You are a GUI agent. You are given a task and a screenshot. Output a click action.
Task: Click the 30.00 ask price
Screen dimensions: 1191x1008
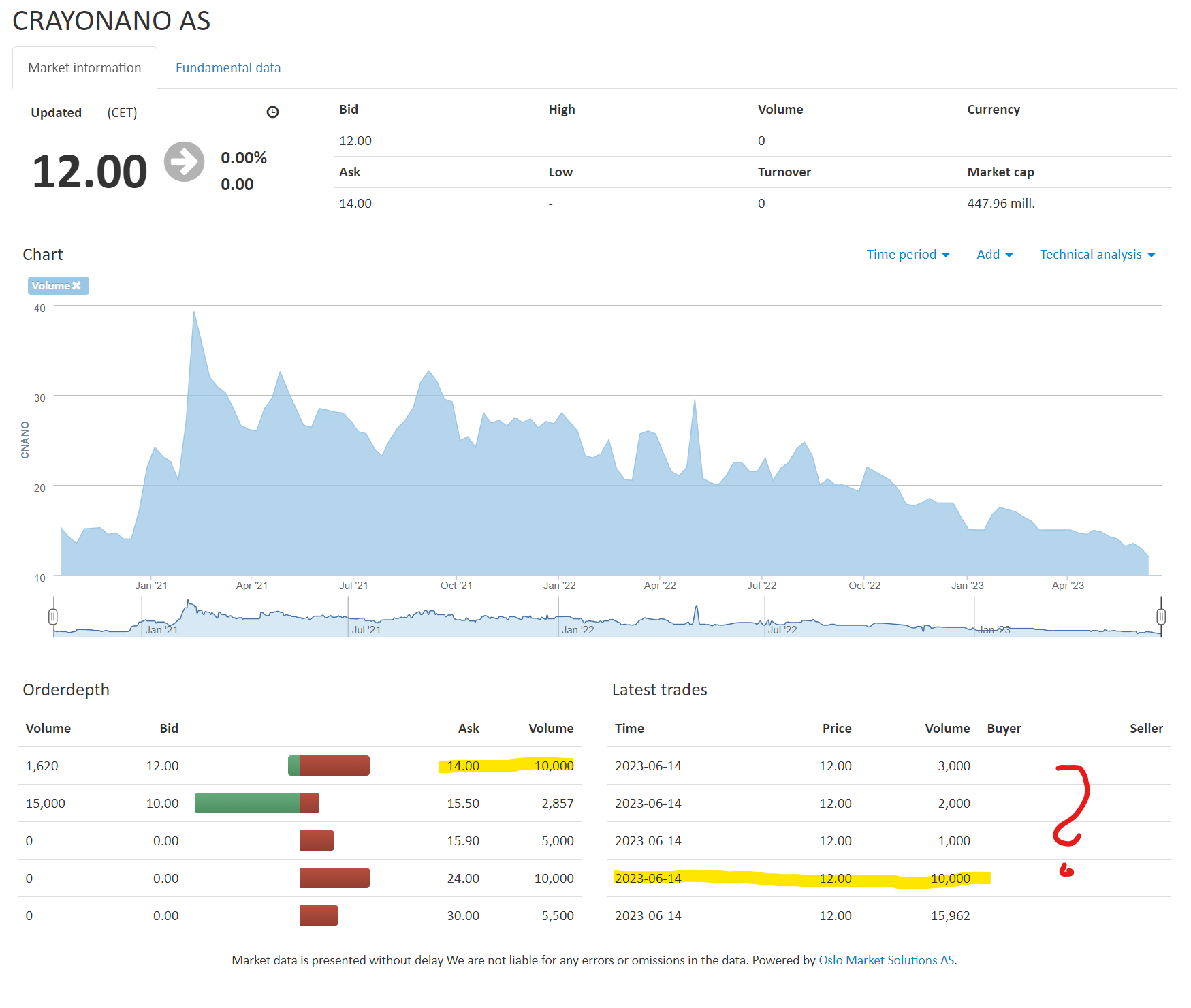click(463, 915)
